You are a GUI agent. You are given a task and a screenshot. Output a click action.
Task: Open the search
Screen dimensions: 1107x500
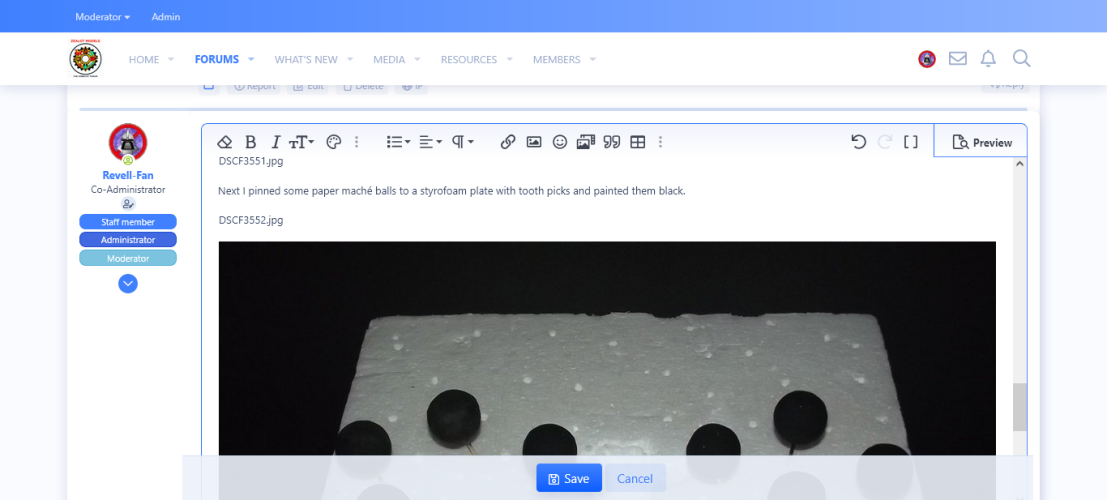tap(1021, 59)
